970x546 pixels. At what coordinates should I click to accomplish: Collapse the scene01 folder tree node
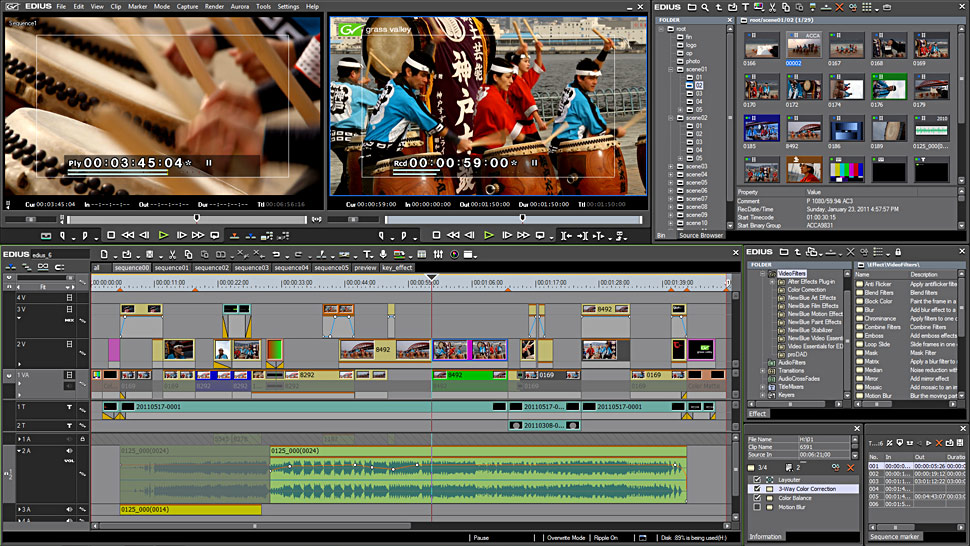pyautogui.click(x=671, y=70)
